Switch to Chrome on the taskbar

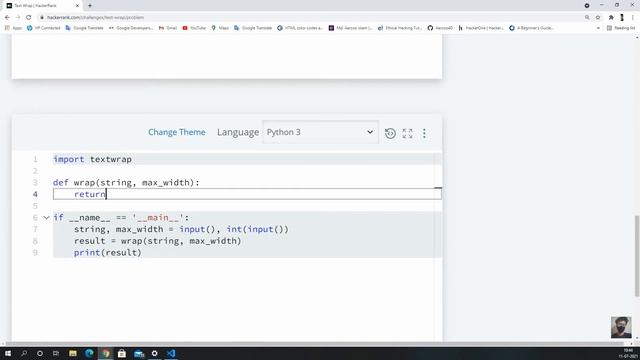click(106, 353)
